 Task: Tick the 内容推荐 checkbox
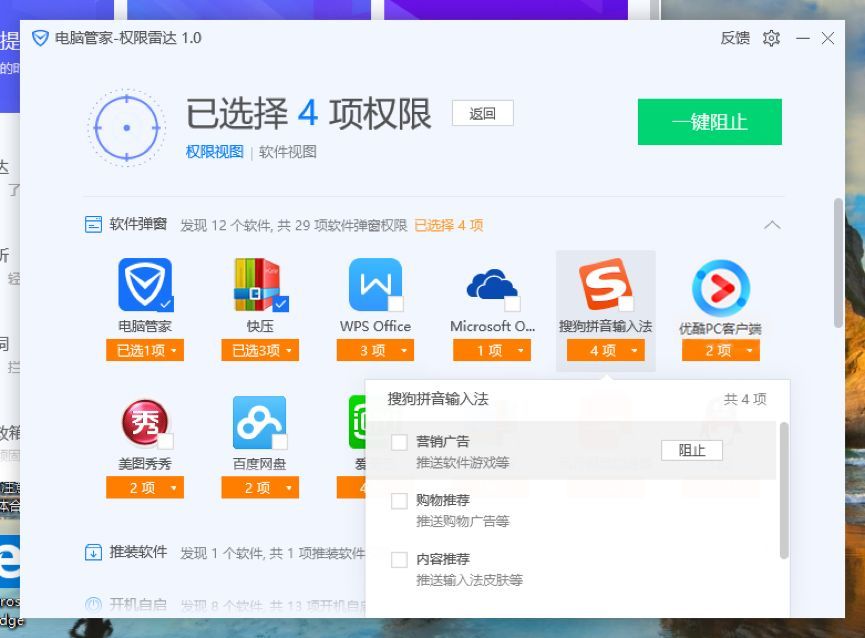pos(399,560)
